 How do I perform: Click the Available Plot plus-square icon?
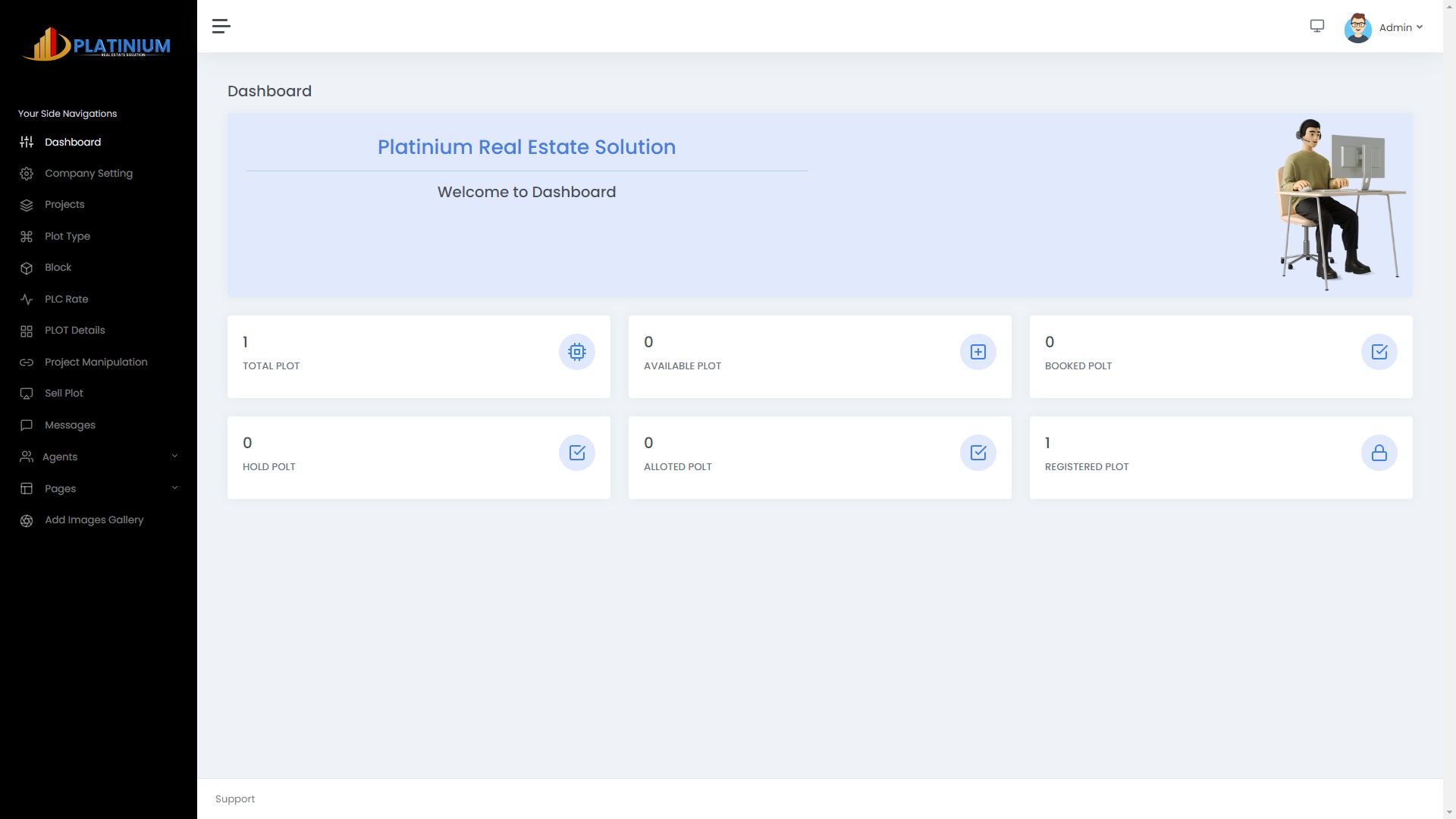977,352
